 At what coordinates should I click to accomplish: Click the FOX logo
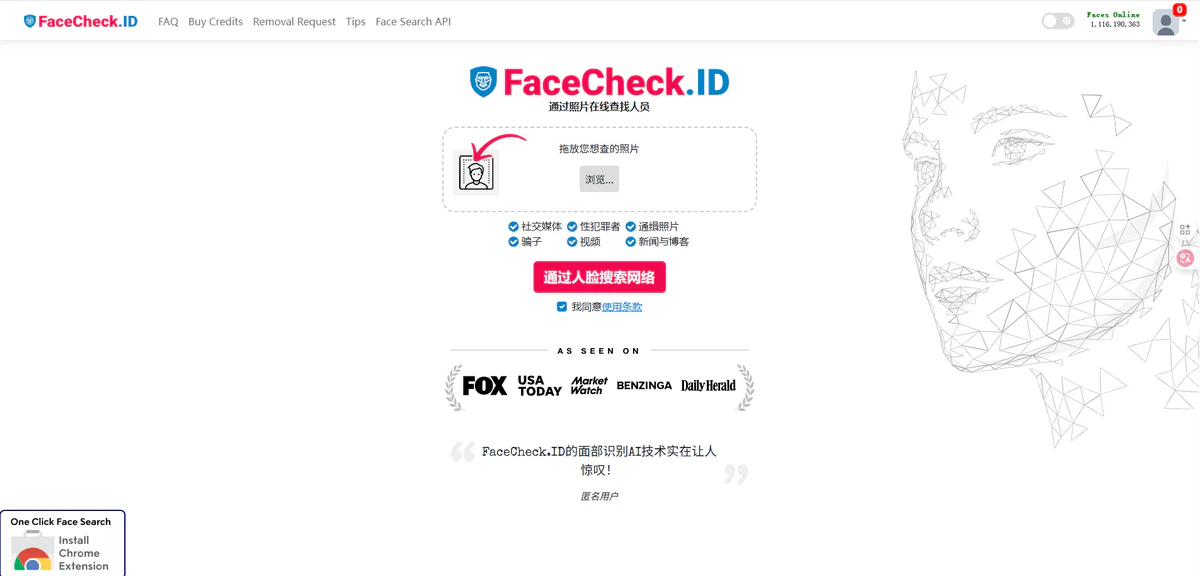pos(485,386)
